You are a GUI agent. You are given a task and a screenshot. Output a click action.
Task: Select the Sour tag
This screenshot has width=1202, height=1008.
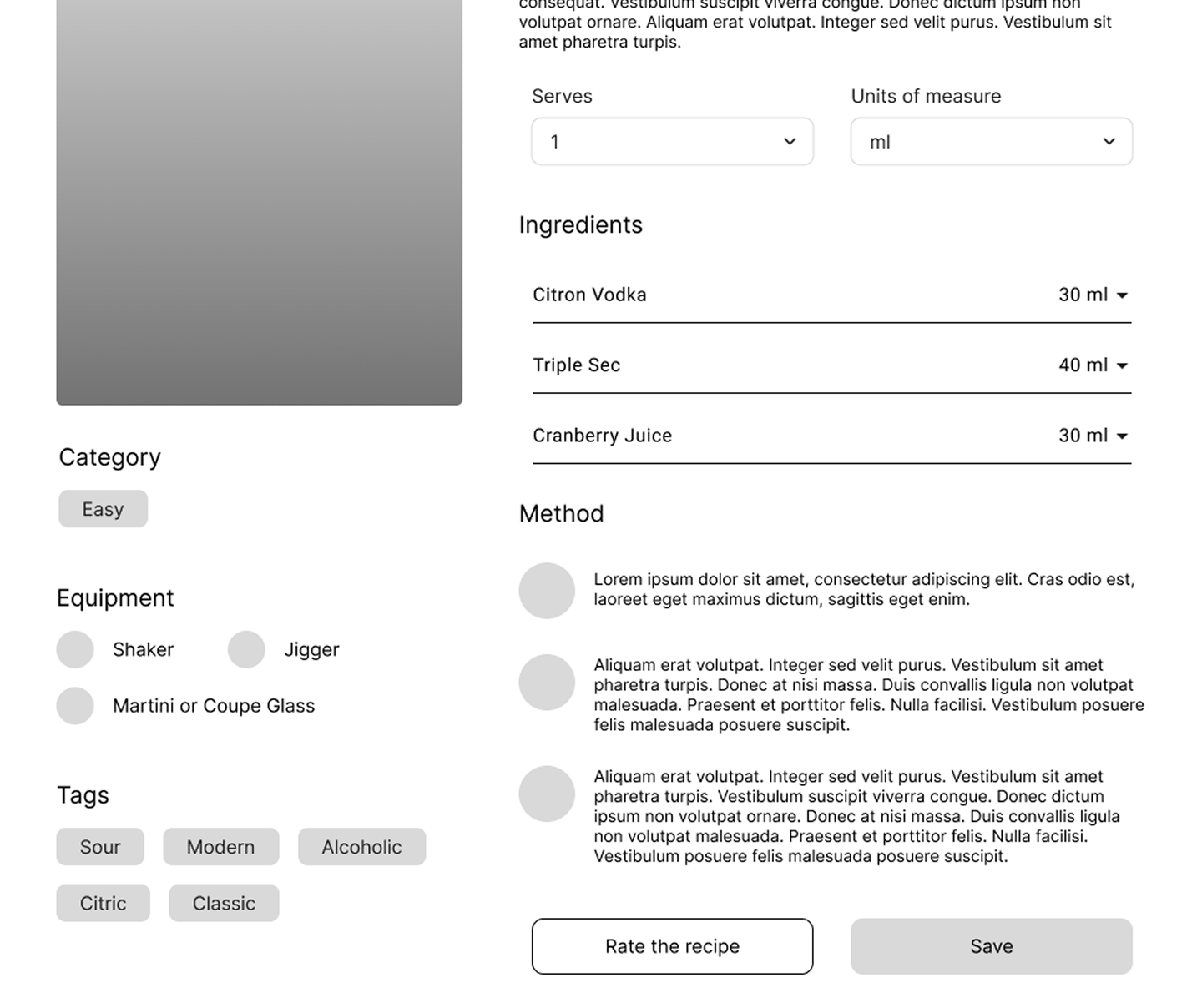[x=100, y=847]
